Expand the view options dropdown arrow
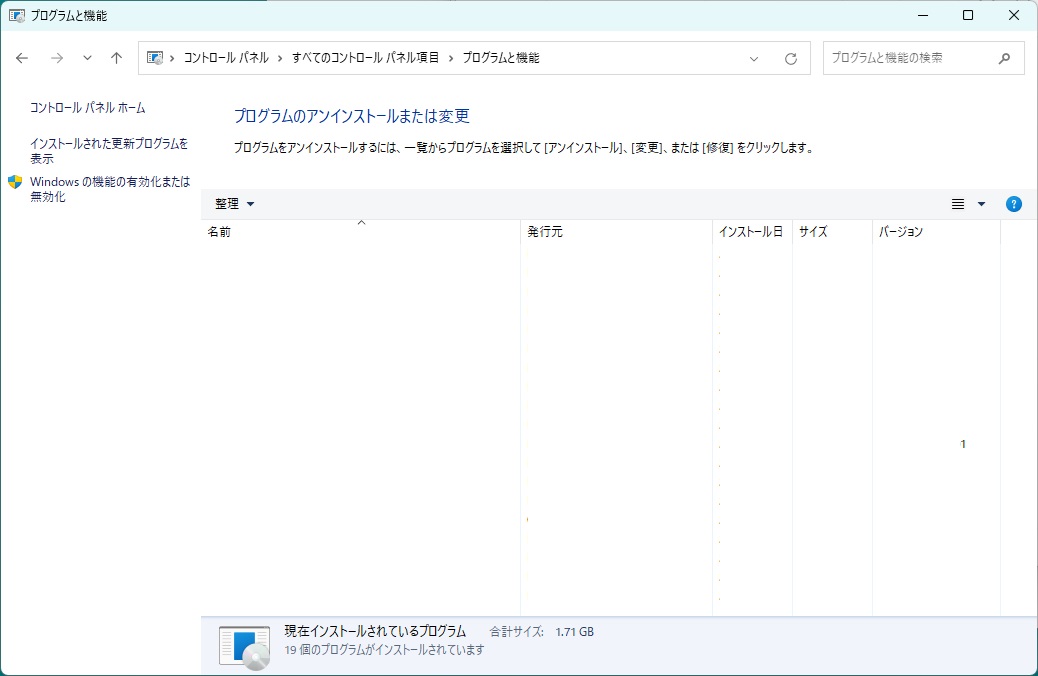Image resolution: width=1038 pixels, height=676 pixels. tap(982, 204)
